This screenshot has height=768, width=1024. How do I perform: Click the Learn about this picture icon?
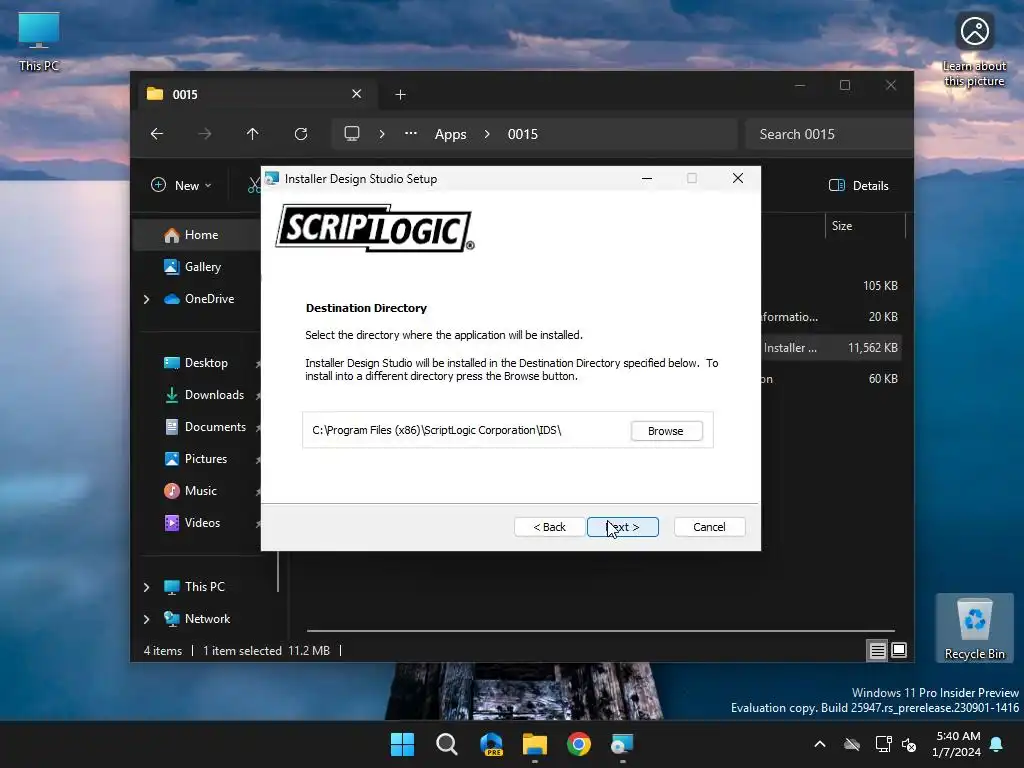coord(975,50)
